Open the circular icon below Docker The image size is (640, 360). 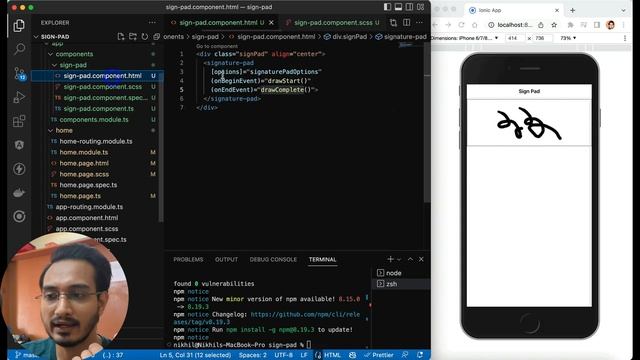[19, 216]
